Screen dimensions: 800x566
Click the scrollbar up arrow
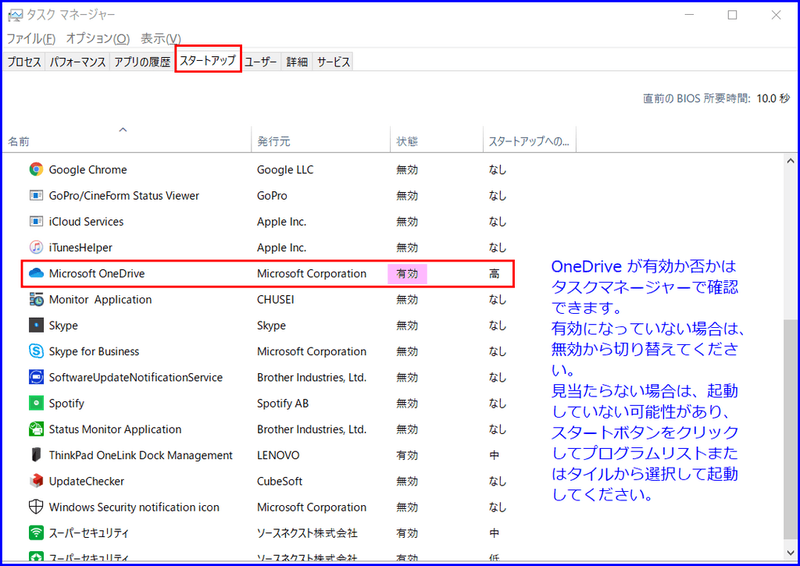click(790, 161)
